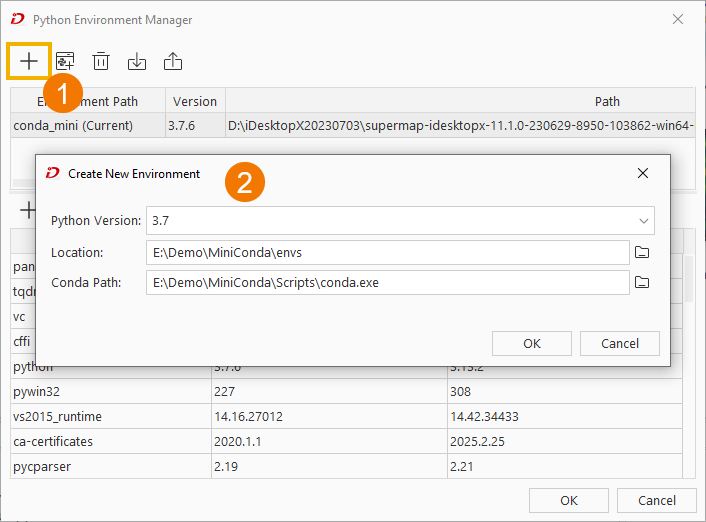Click the Location path input field
The height and width of the screenshot is (522, 706).
click(x=386, y=252)
